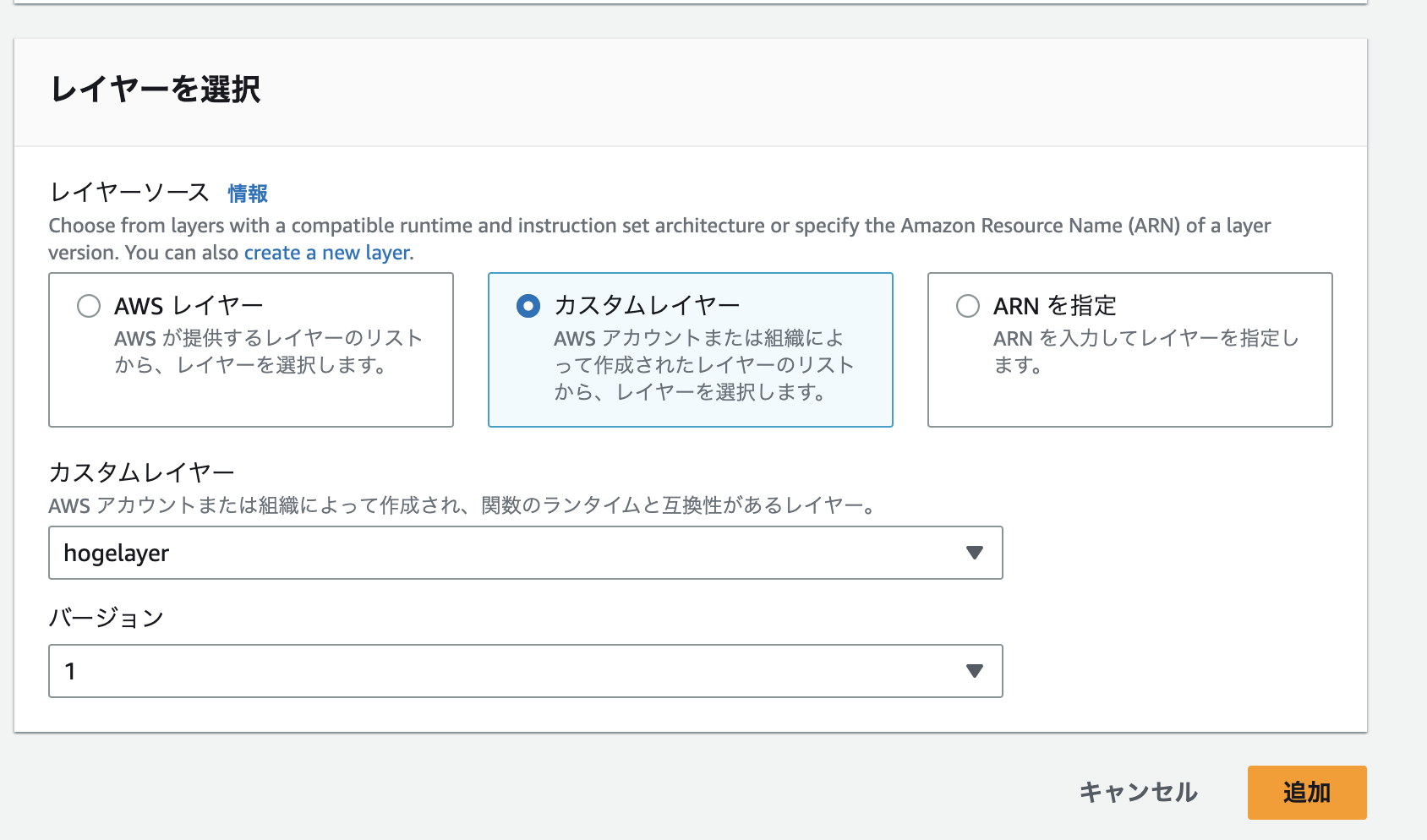The image size is (1427, 840).
Task: Click the カスタムレイヤー section label above the dropdown
Action: click(142, 471)
